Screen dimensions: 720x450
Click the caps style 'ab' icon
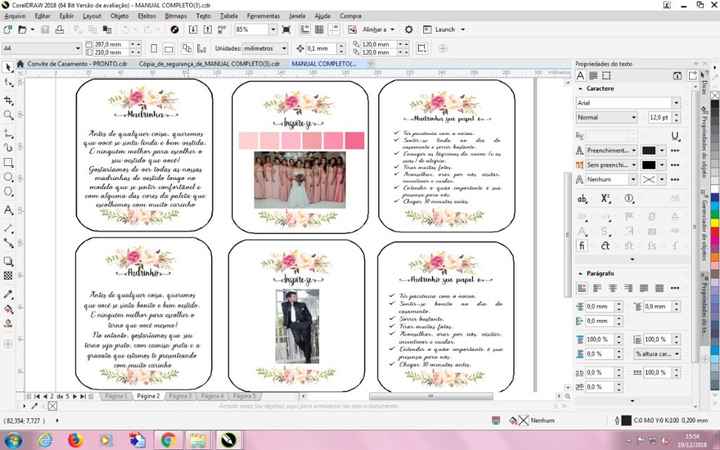click(582, 199)
